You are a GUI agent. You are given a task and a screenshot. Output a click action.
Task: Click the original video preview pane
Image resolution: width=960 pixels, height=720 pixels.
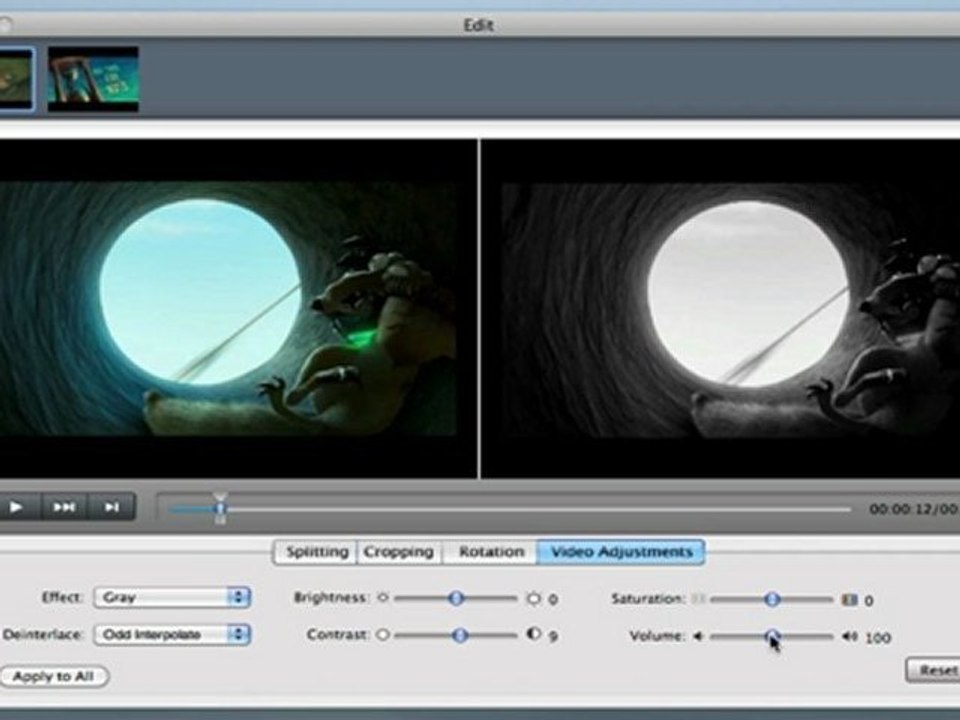pyautogui.click(x=238, y=309)
